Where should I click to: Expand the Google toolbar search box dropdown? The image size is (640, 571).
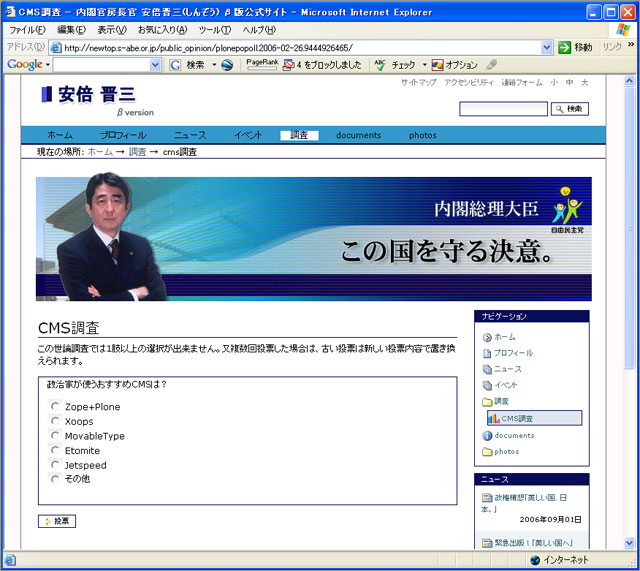click(x=155, y=65)
